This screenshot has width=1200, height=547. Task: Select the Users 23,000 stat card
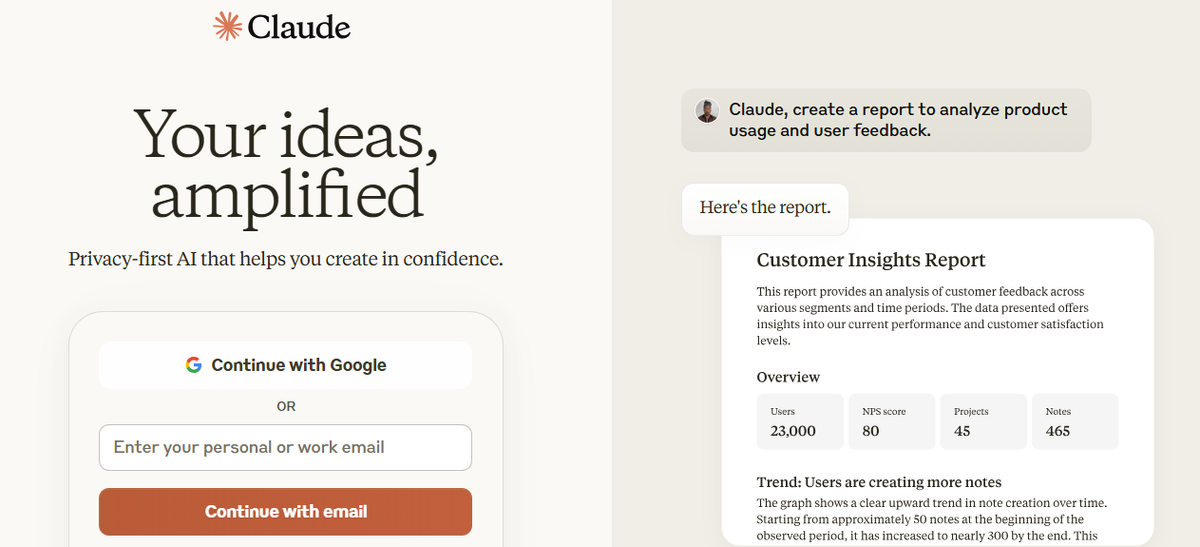coord(799,421)
